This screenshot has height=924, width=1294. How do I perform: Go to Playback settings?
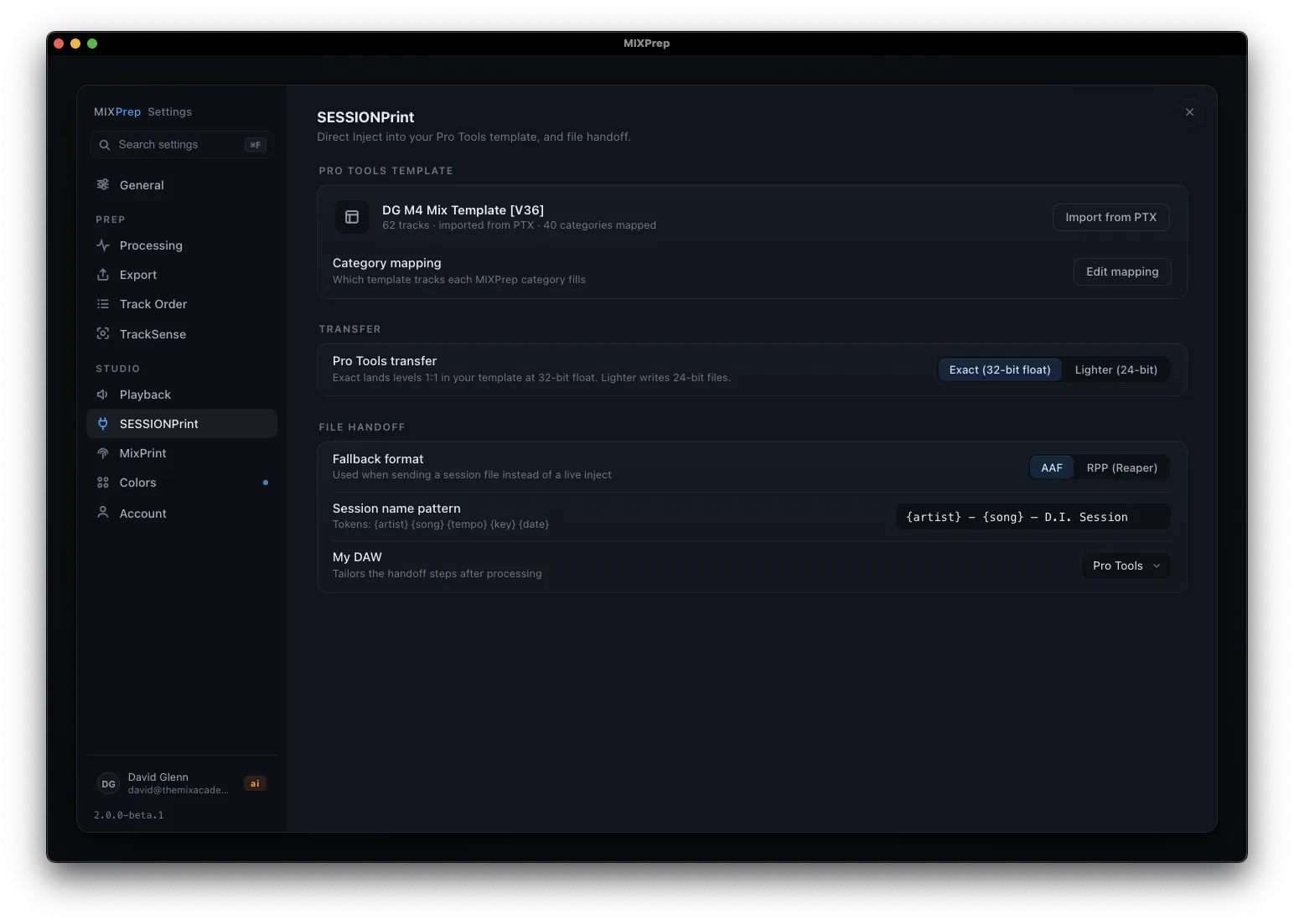tap(182, 395)
